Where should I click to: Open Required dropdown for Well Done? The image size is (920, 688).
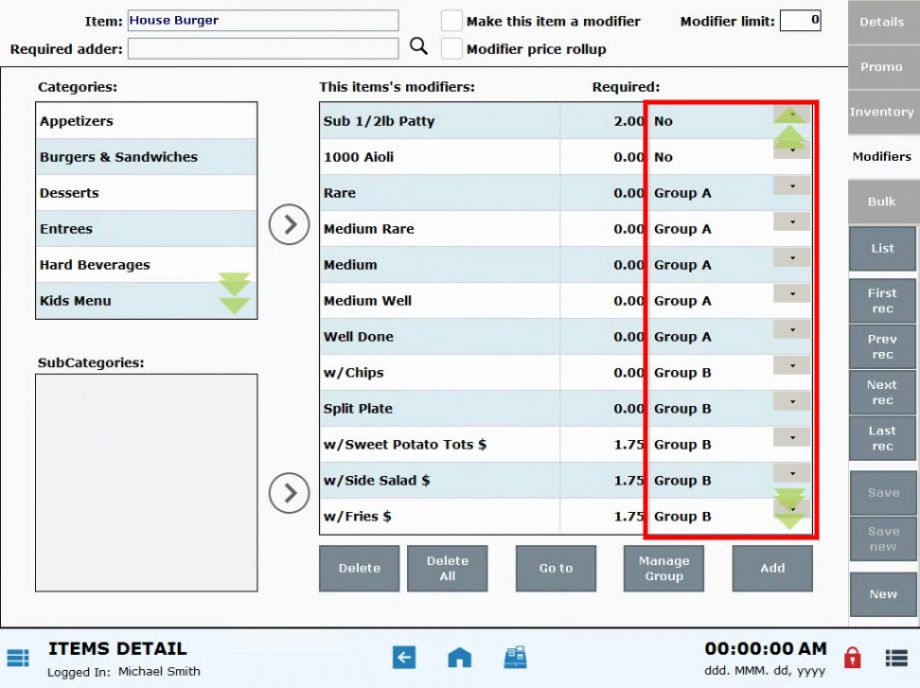click(x=792, y=330)
